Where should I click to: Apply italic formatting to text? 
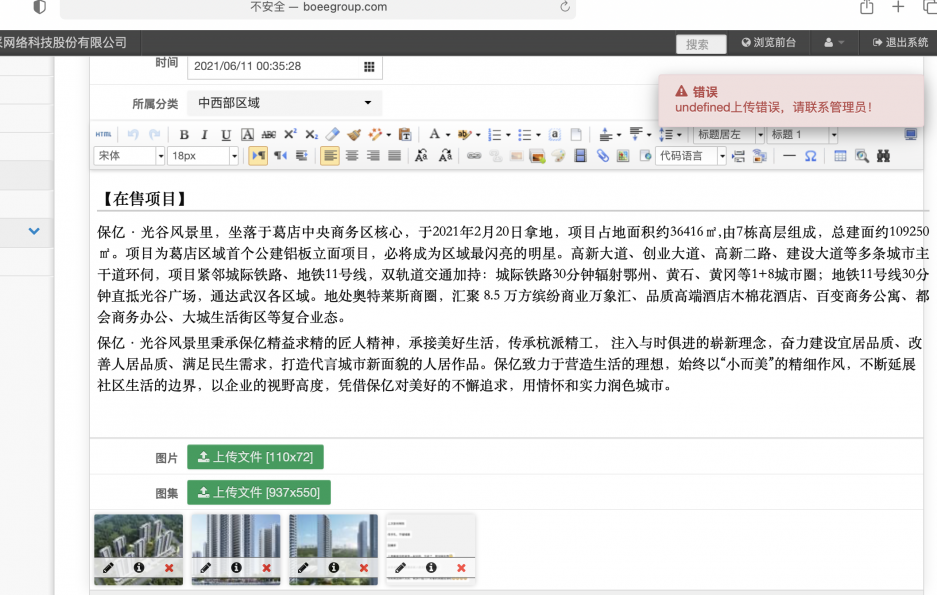tap(205, 135)
